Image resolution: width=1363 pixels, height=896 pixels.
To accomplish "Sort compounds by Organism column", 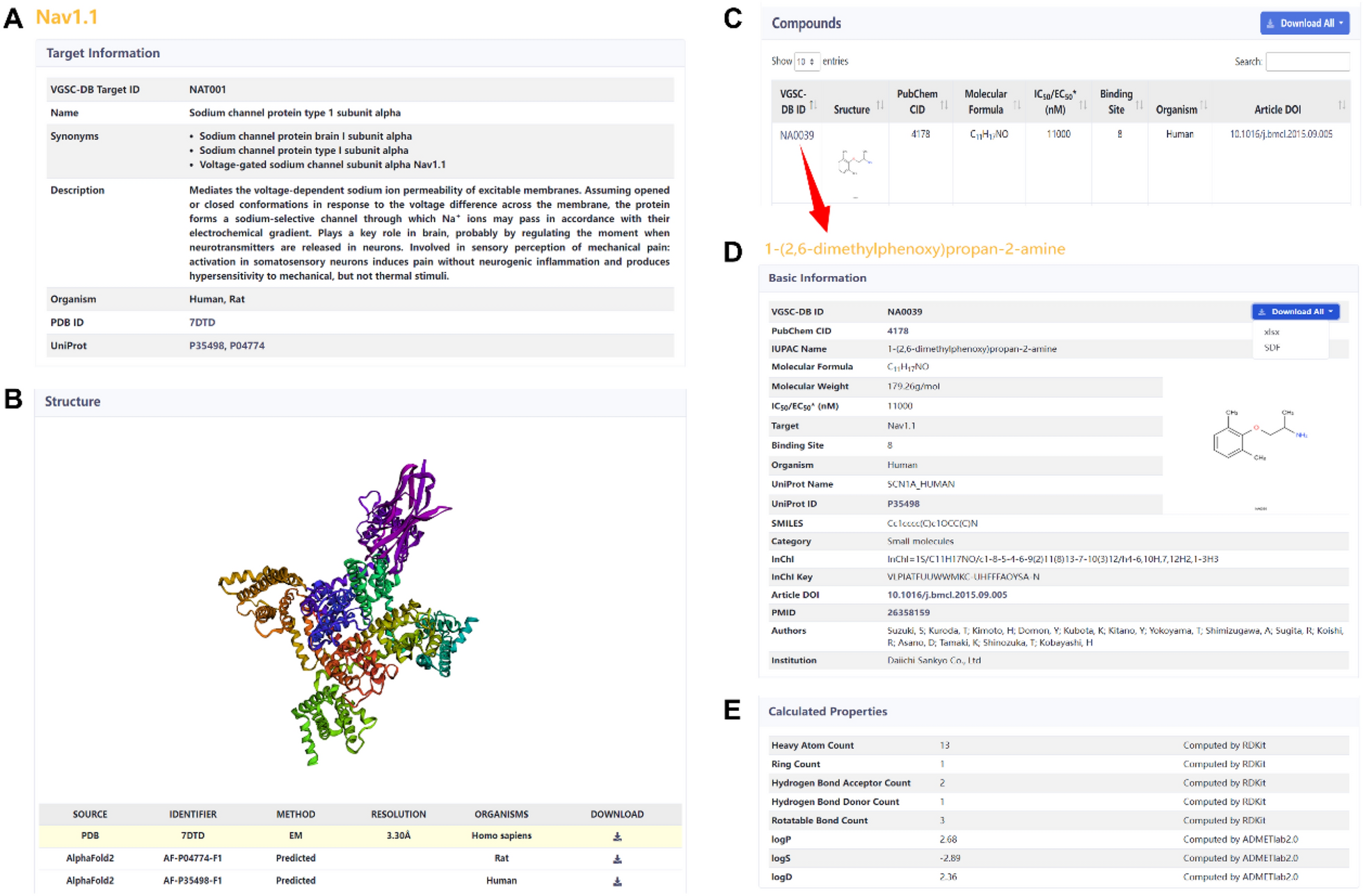I will click(1203, 105).
